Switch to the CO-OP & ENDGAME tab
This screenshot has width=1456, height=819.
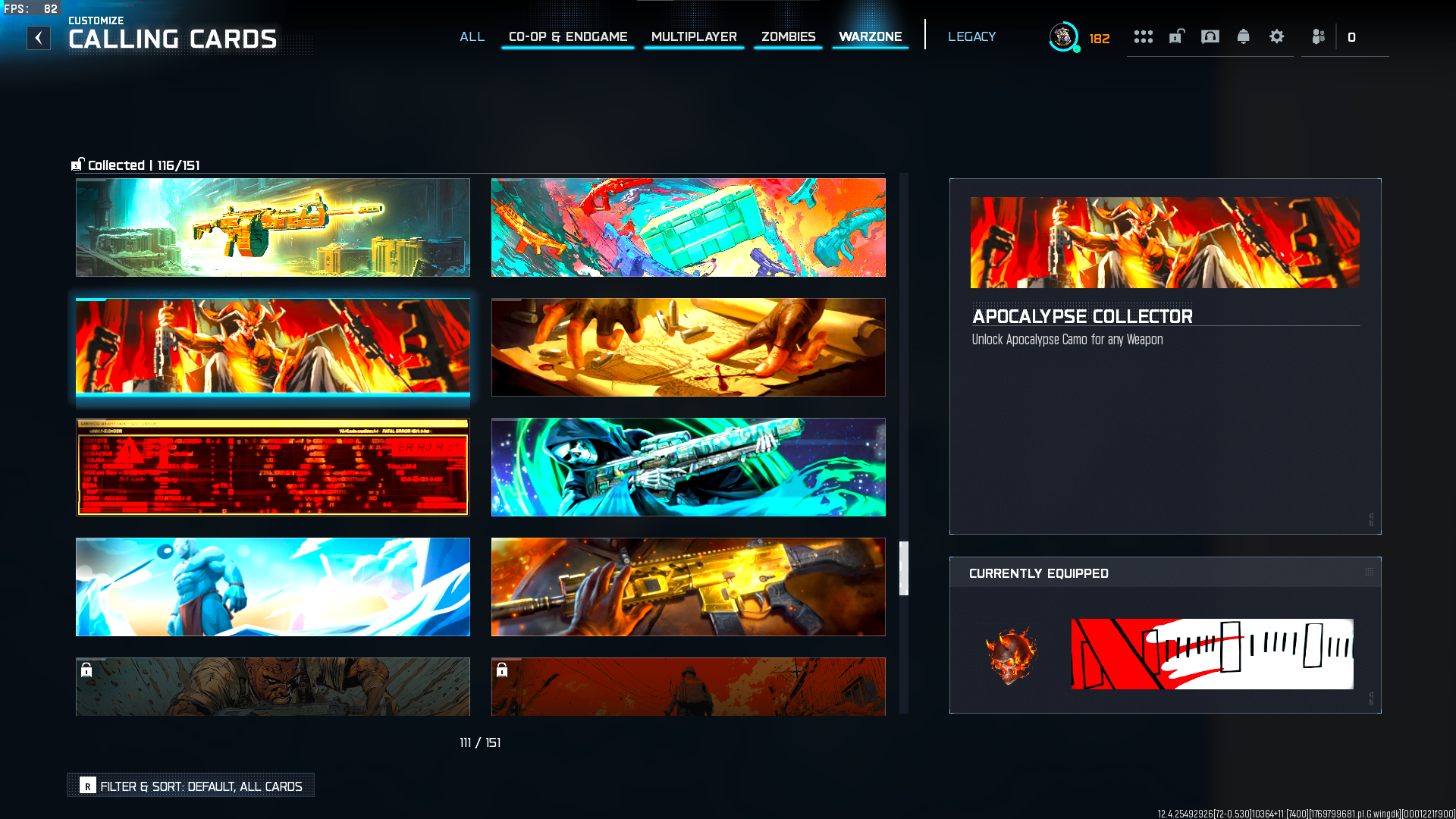pyautogui.click(x=568, y=36)
